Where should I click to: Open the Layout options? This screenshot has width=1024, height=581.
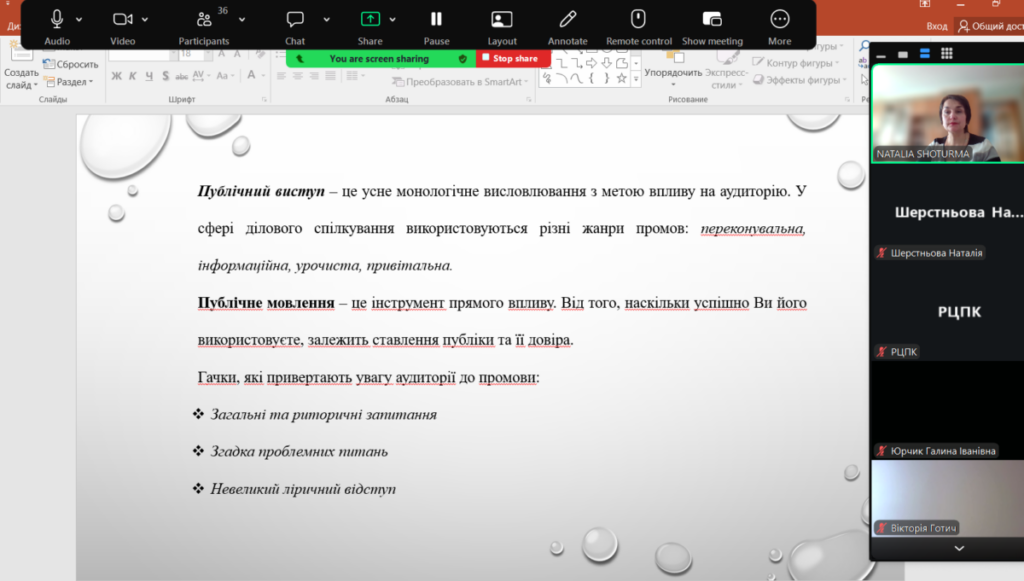coord(502,19)
